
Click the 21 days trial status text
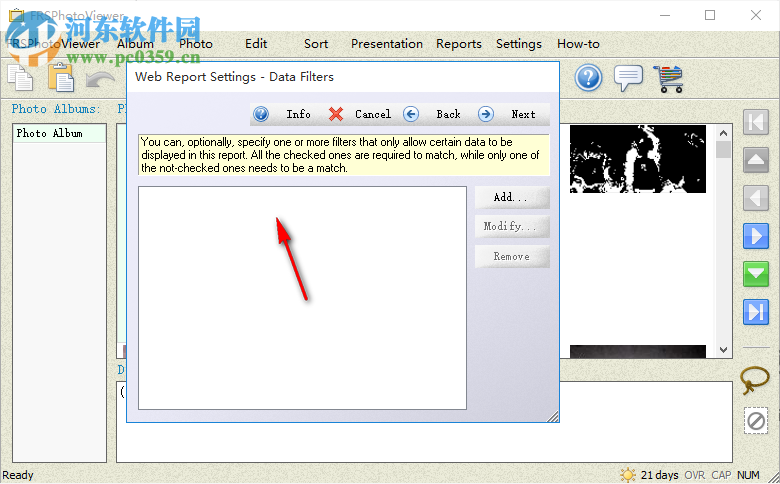[659, 475]
